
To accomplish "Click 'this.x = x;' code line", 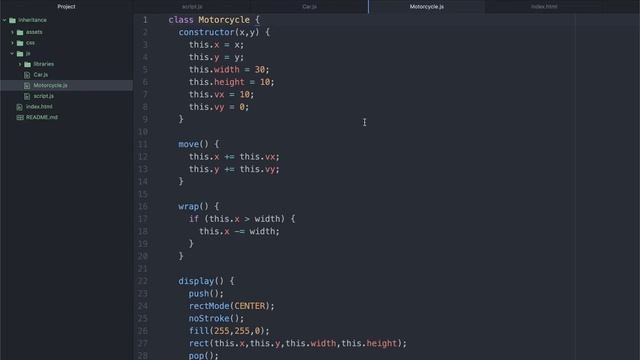I will (216, 45).
